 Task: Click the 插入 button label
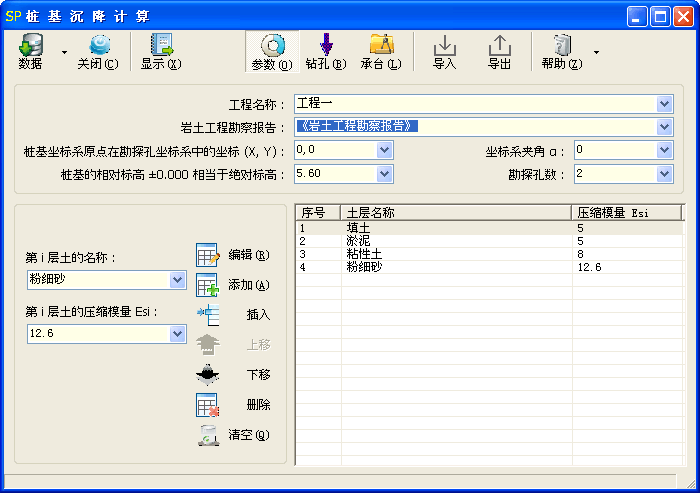(258, 315)
